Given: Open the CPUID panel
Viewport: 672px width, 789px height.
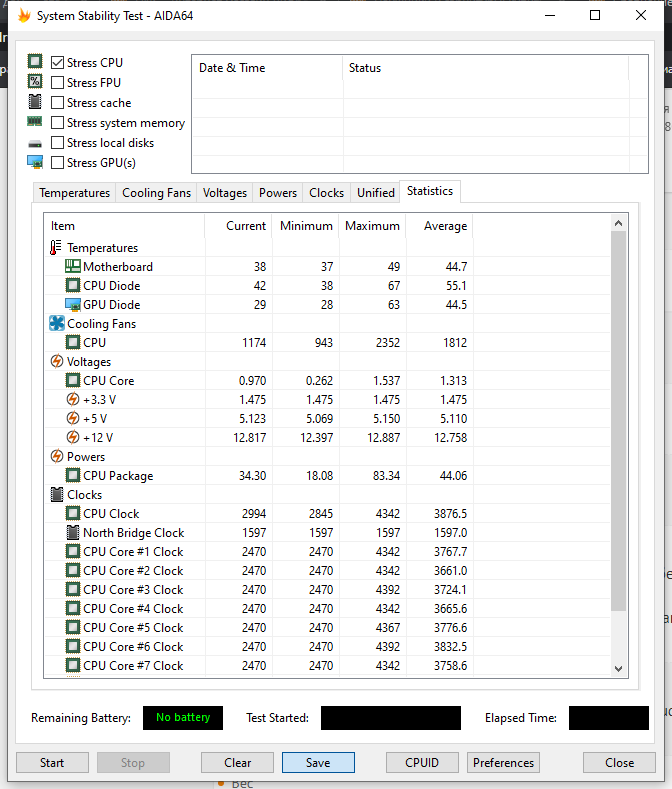Looking at the screenshot, I should pyautogui.click(x=422, y=762).
